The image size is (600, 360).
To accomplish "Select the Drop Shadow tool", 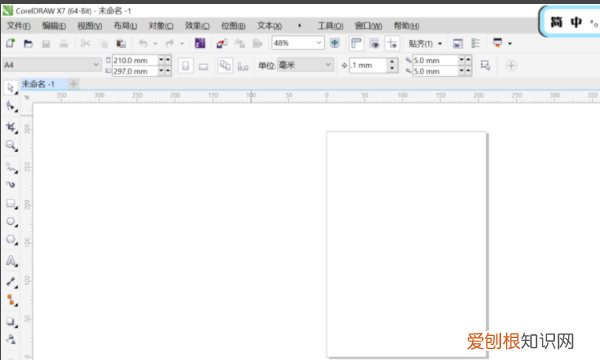I will click(x=11, y=322).
